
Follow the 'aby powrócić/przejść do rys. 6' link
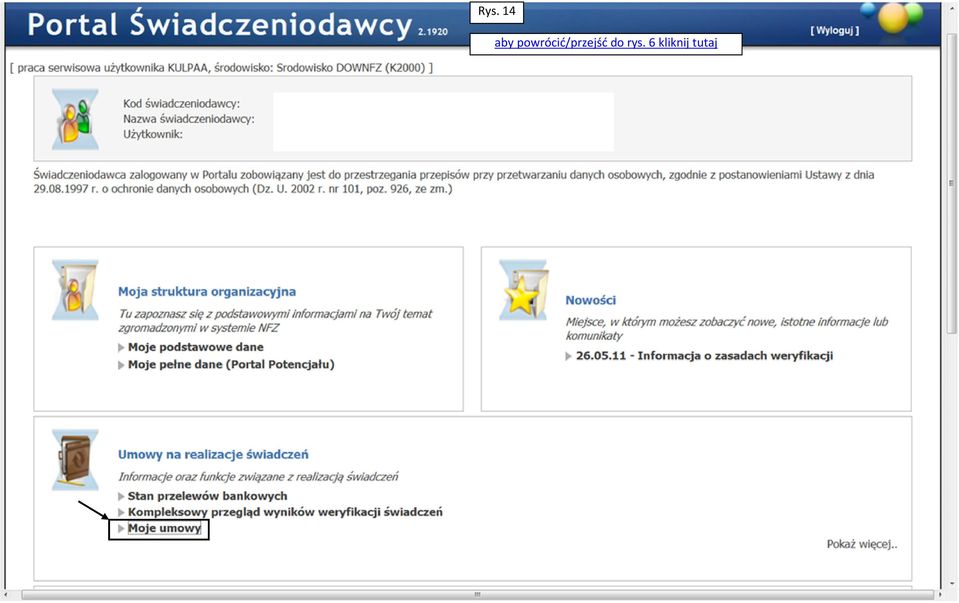click(605, 43)
